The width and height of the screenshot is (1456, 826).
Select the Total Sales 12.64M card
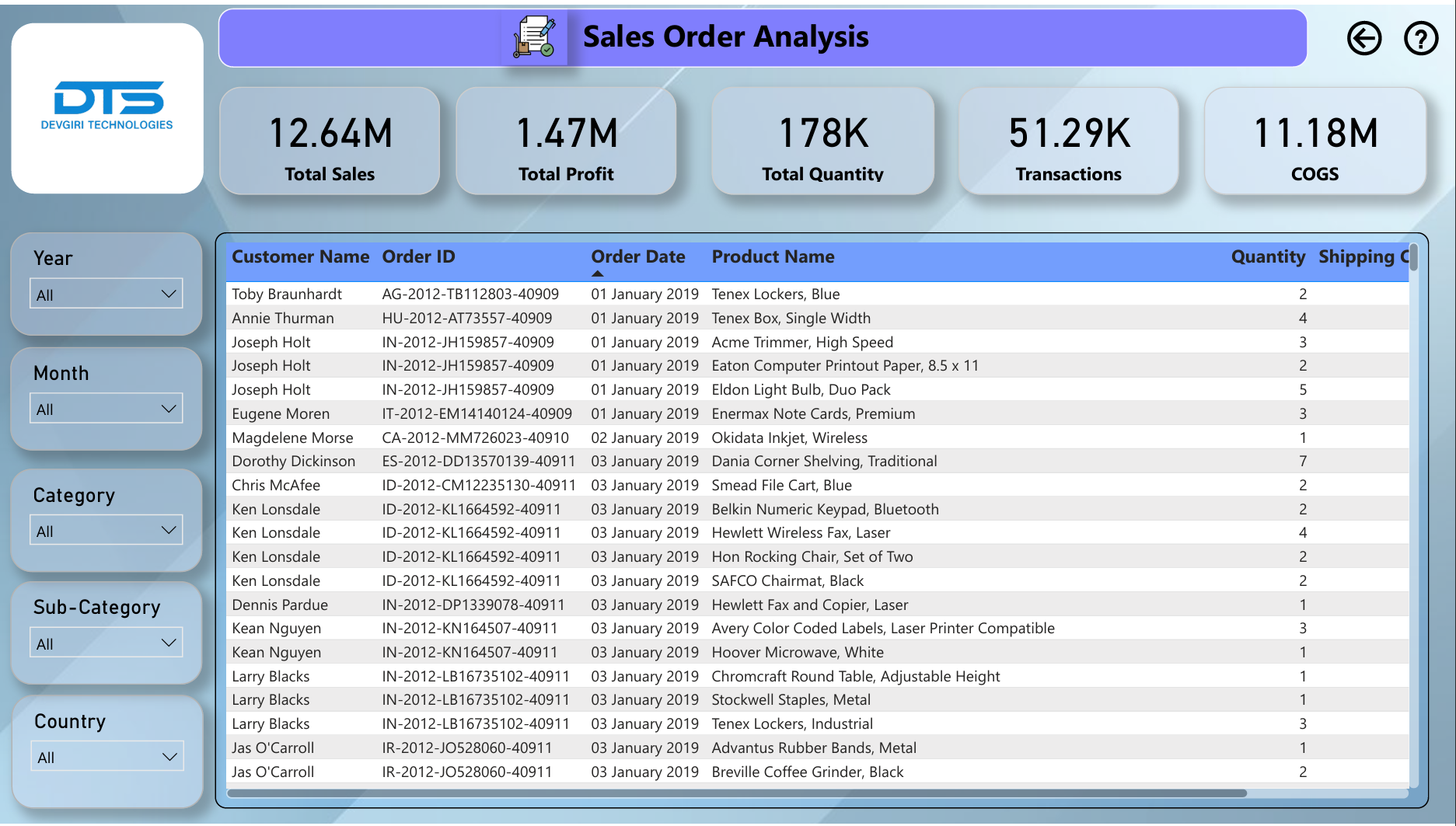coord(330,141)
